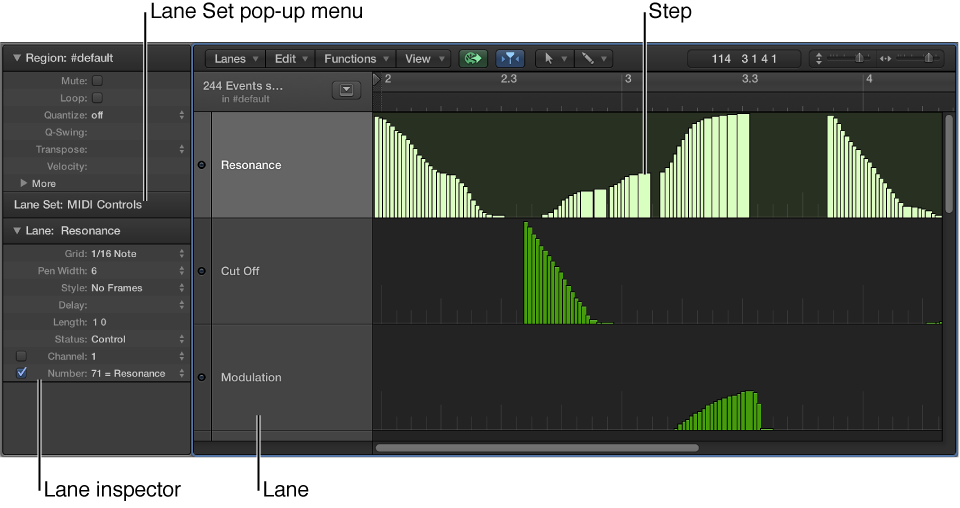Screen dimensions: 960x508
Task: Open the Transpose pop-up menu
Action: click(x=181, y=149)
